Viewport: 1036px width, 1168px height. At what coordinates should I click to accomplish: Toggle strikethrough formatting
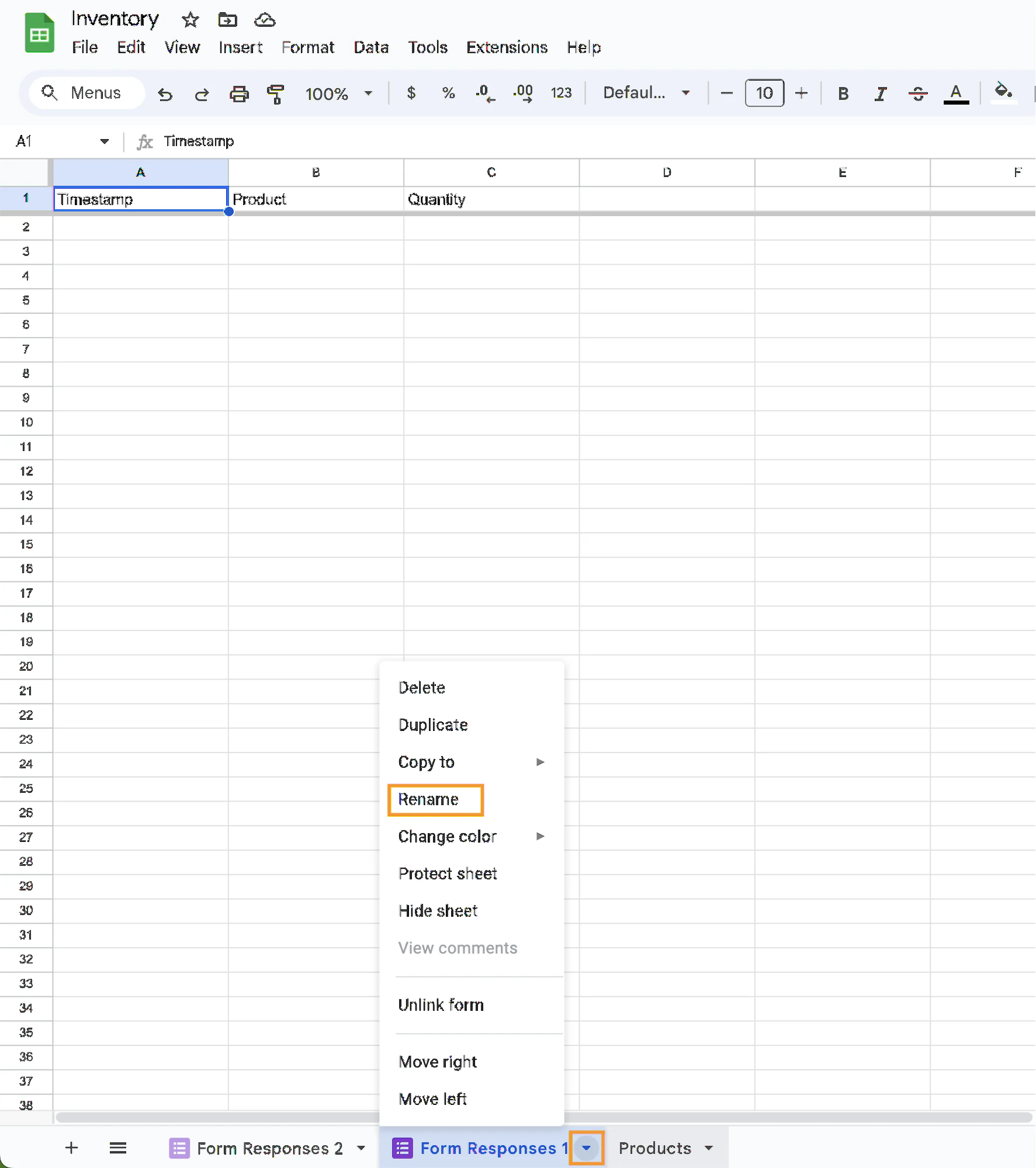pos(918,93)
